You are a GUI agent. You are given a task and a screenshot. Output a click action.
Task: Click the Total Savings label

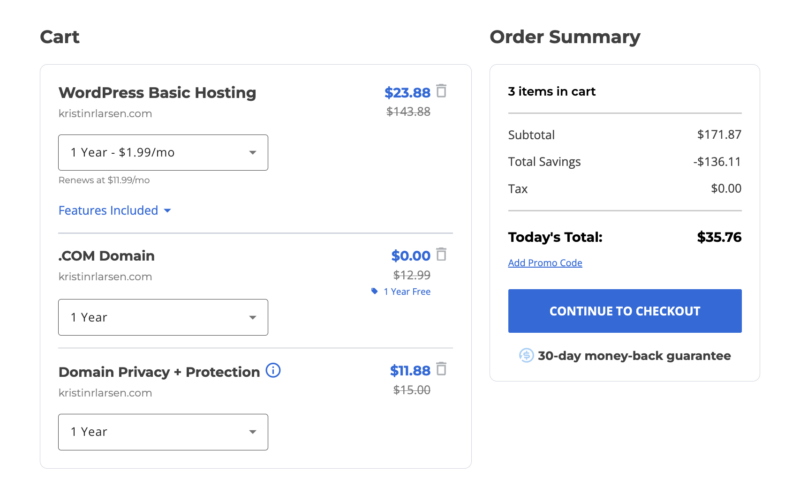point(544,162)
